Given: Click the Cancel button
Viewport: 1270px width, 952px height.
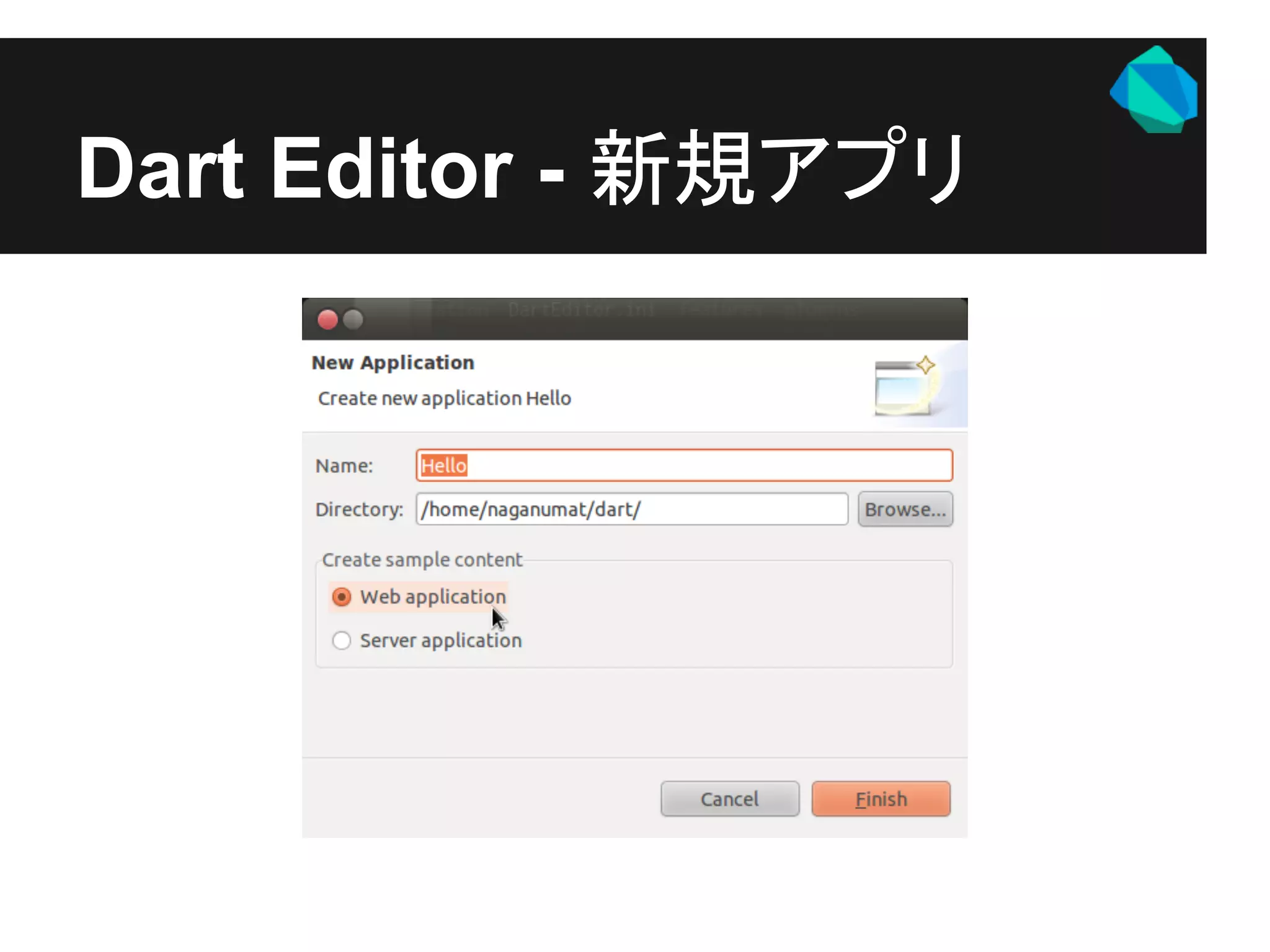Looking at the screenshot, I should (x=730, y=799).
